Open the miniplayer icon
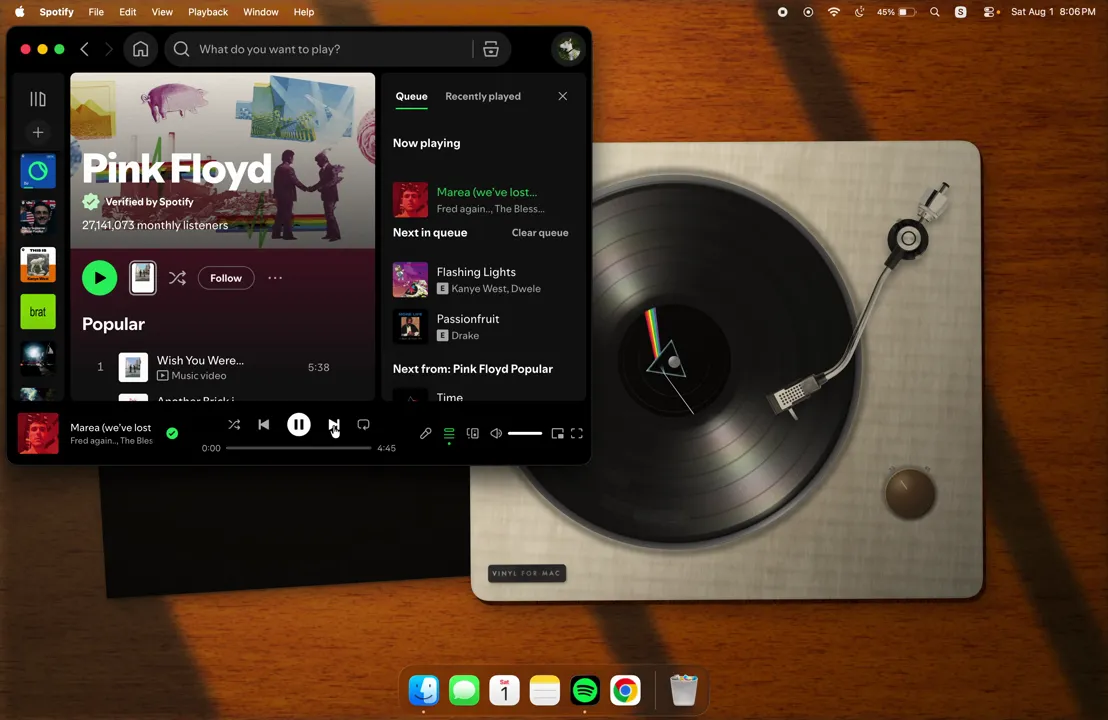Viewport: 1108px width, 720px height. (558, 433)
